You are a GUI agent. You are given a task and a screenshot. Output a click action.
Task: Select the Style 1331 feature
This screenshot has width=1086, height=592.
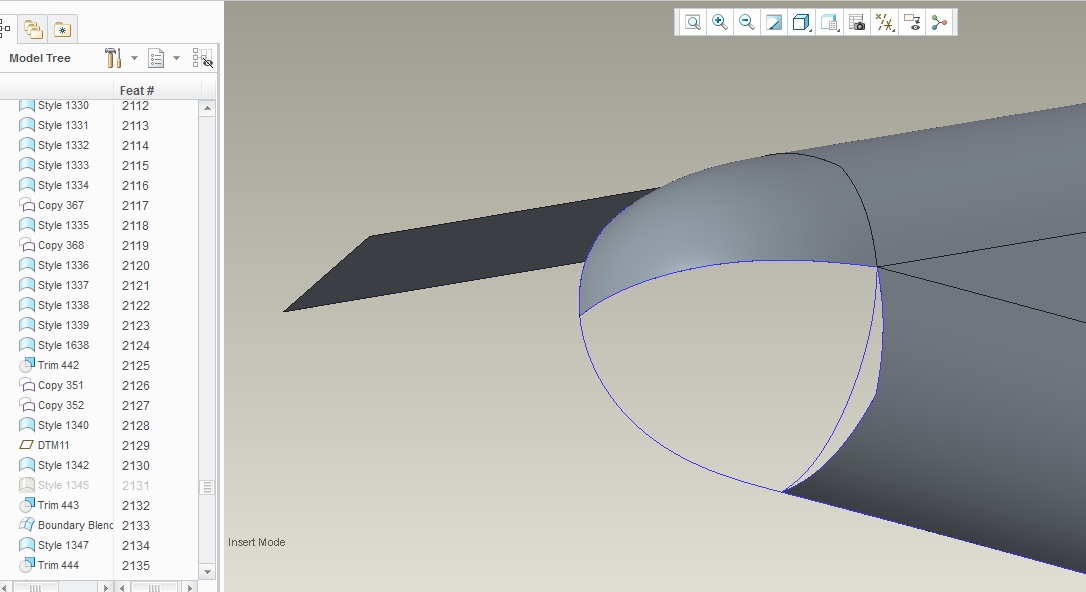pos(63,125)
